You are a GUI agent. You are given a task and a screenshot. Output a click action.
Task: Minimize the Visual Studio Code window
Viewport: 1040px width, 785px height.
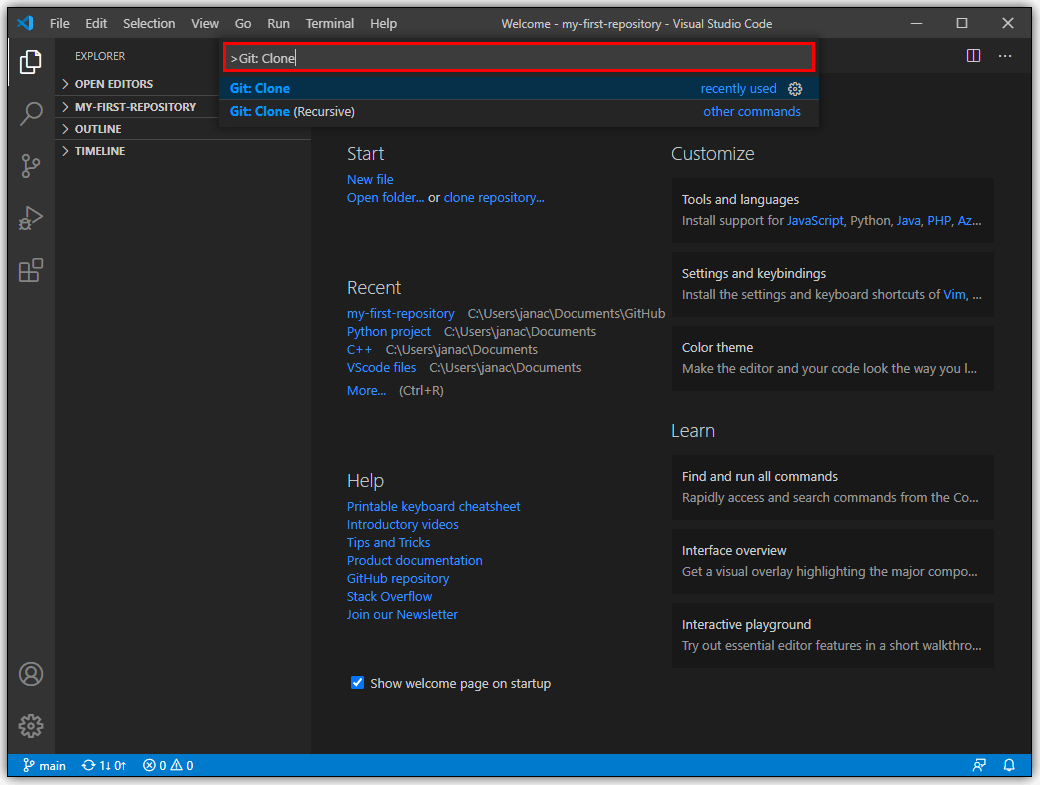pos(917,23)
